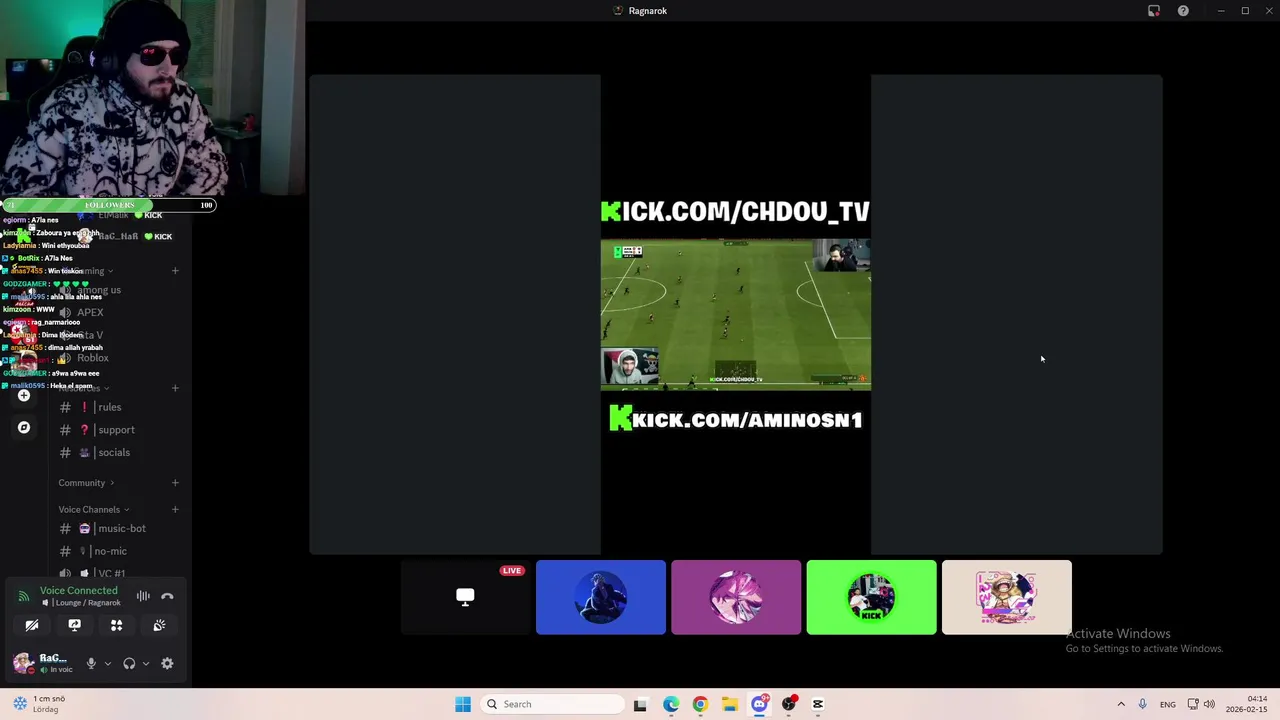
Task: Mute the microphone in user panel
Action: (x=91, y=663)
